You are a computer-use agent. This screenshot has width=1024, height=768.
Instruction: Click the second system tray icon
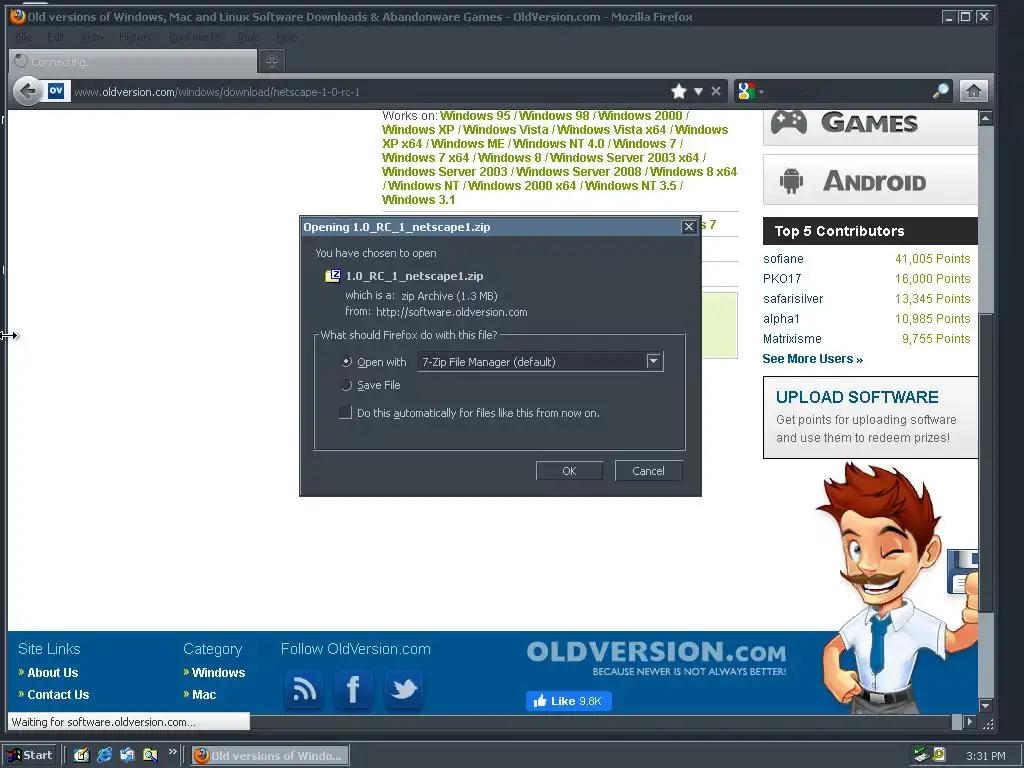click(939, 754)
